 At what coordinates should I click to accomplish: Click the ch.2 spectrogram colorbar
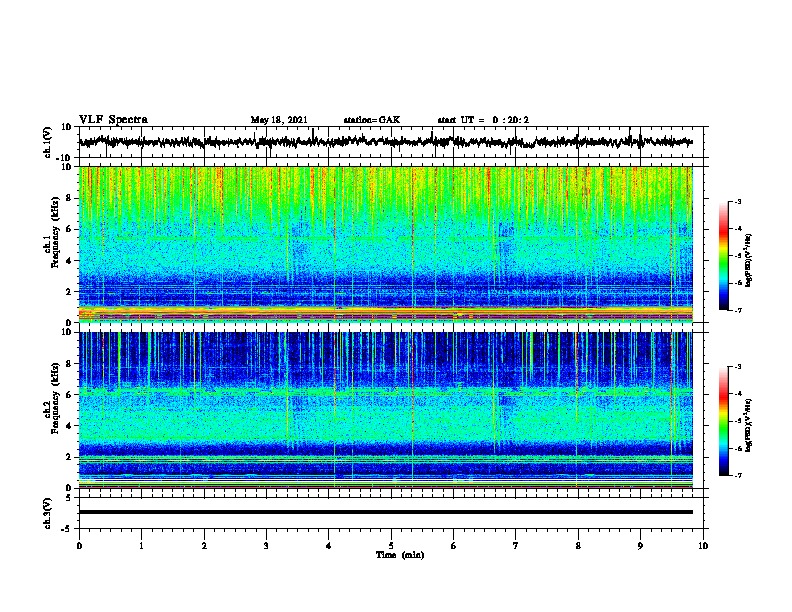point(723,421)
